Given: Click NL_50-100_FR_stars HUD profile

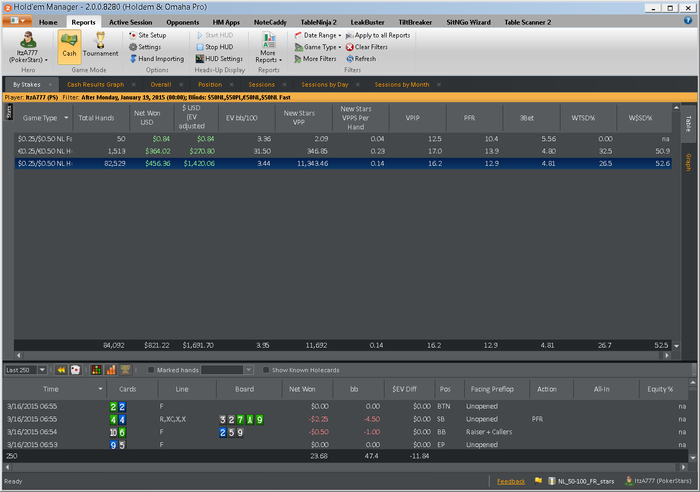Looking at the screenshot, I should click(x=582, y=481).
